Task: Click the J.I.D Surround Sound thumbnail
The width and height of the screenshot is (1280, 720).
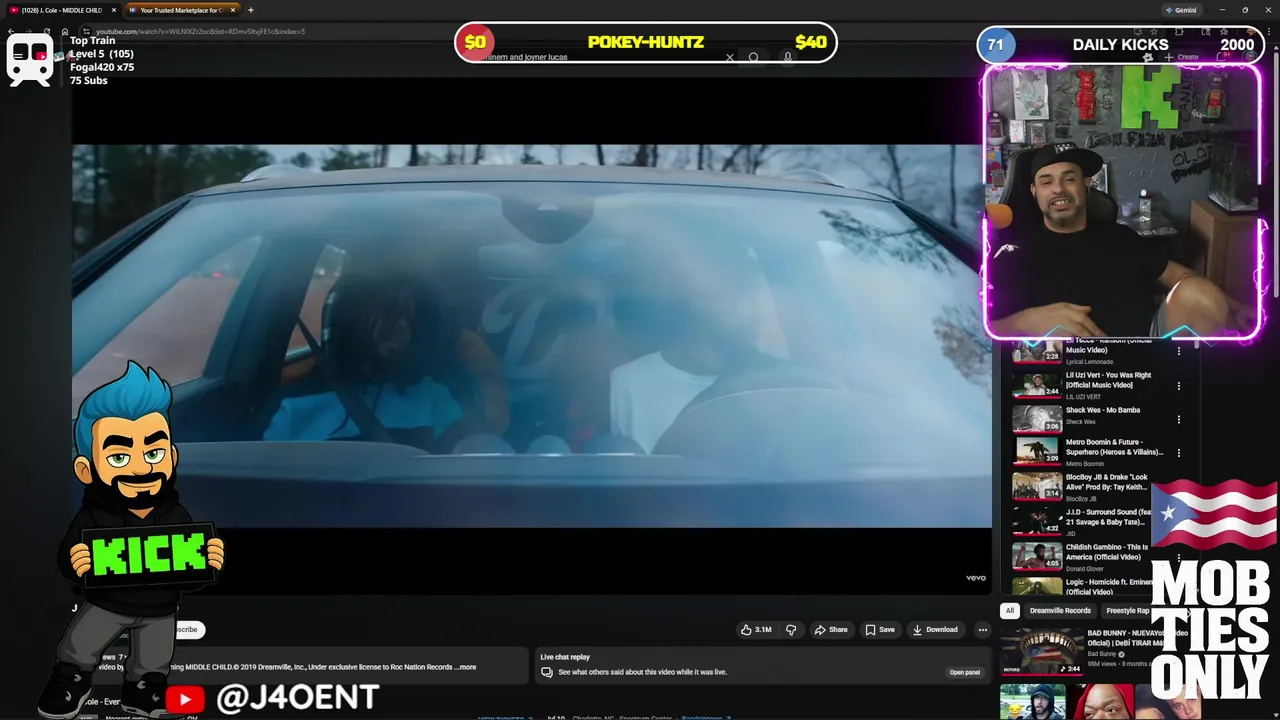Action: 1037,521
